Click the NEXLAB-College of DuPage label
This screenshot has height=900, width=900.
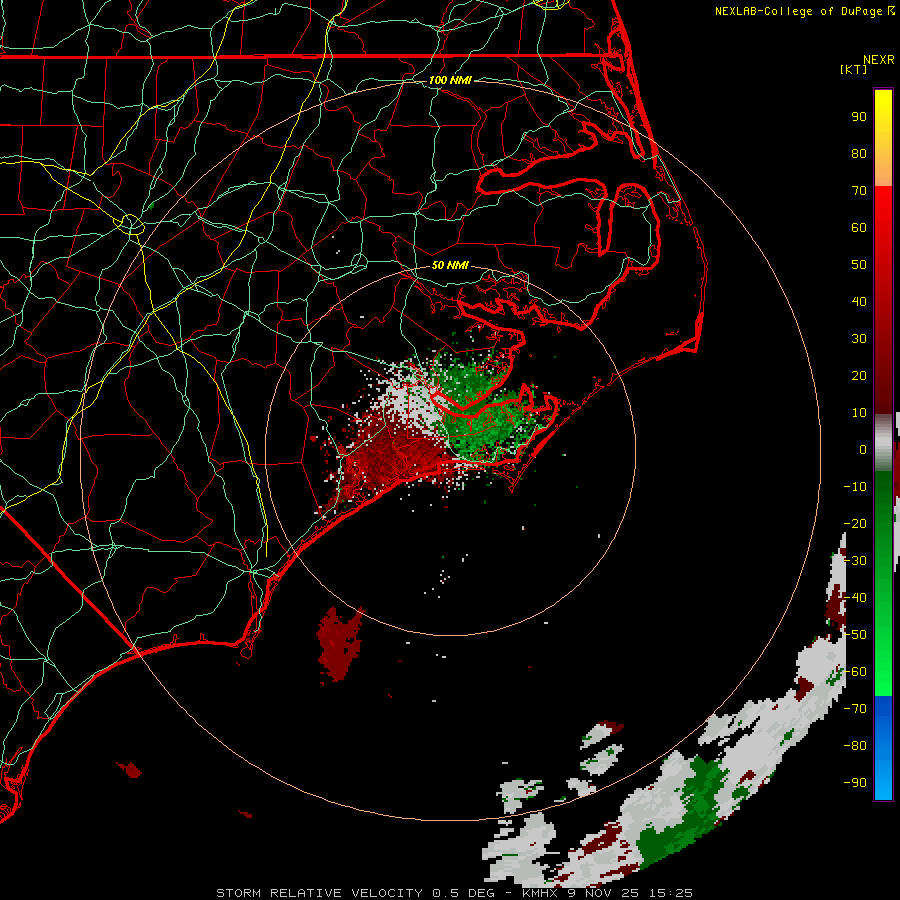(800, 11)
